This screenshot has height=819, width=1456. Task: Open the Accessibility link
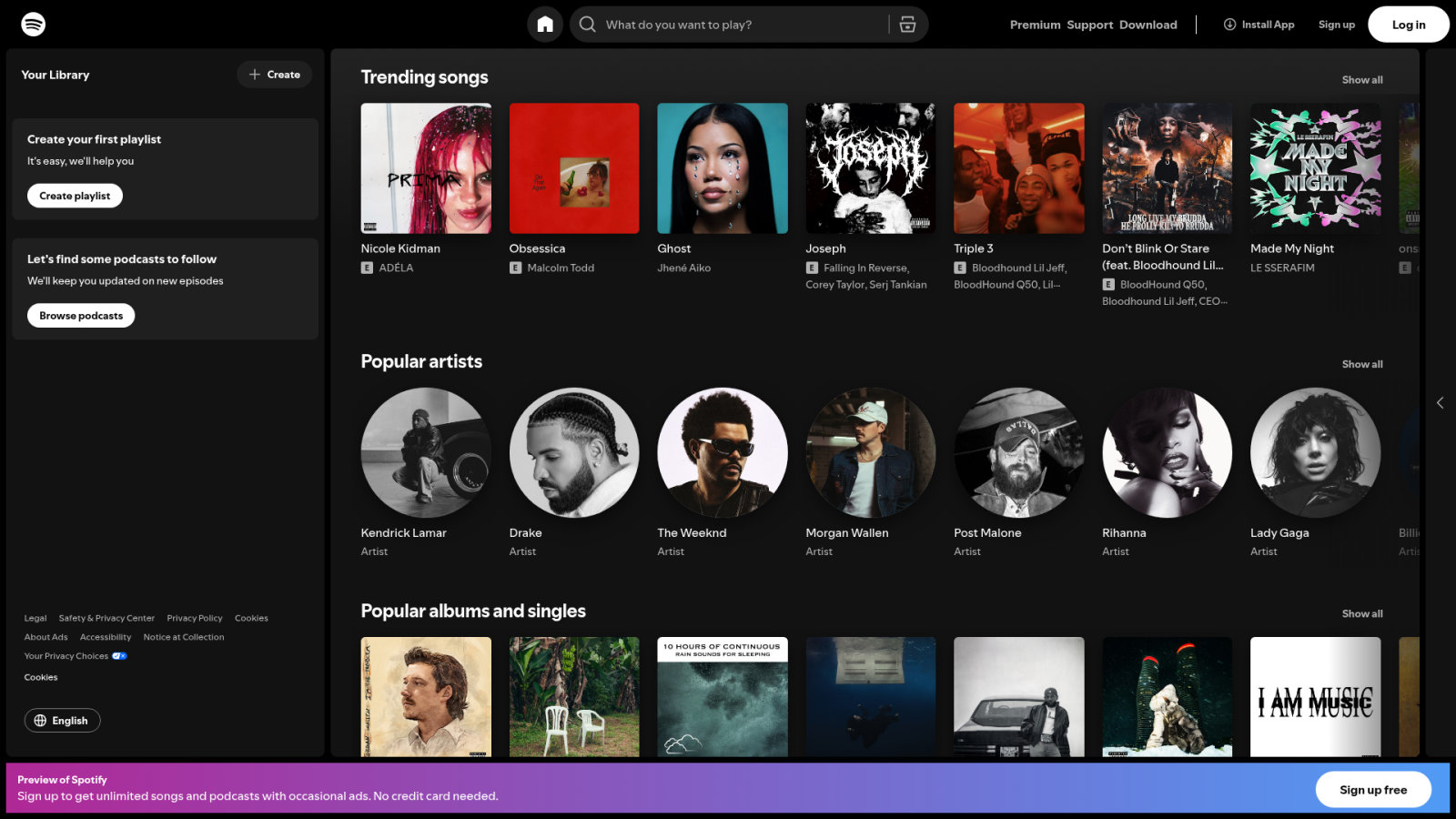pos(106,637)
